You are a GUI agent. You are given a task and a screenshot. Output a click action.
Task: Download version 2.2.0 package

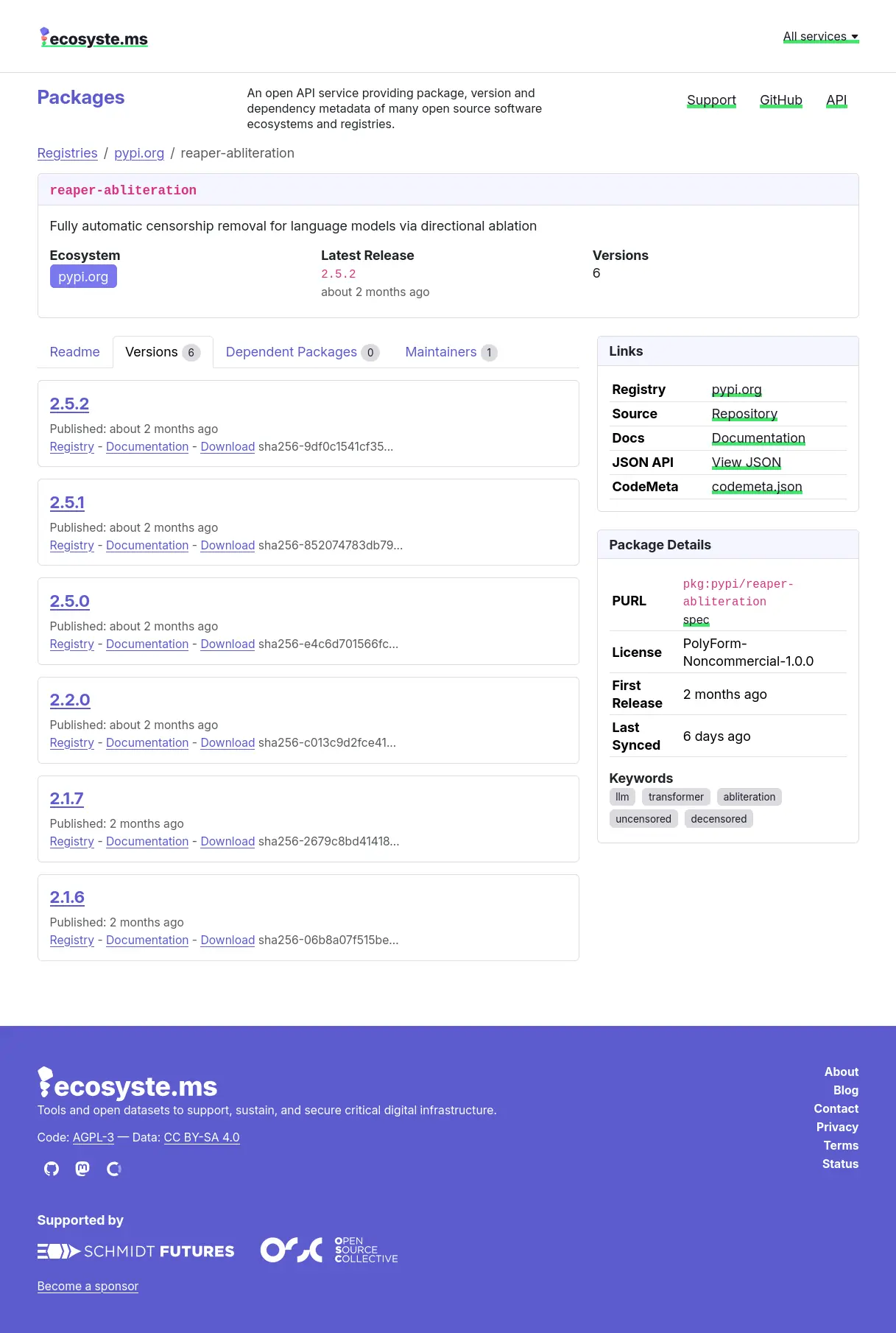point(227,742)
